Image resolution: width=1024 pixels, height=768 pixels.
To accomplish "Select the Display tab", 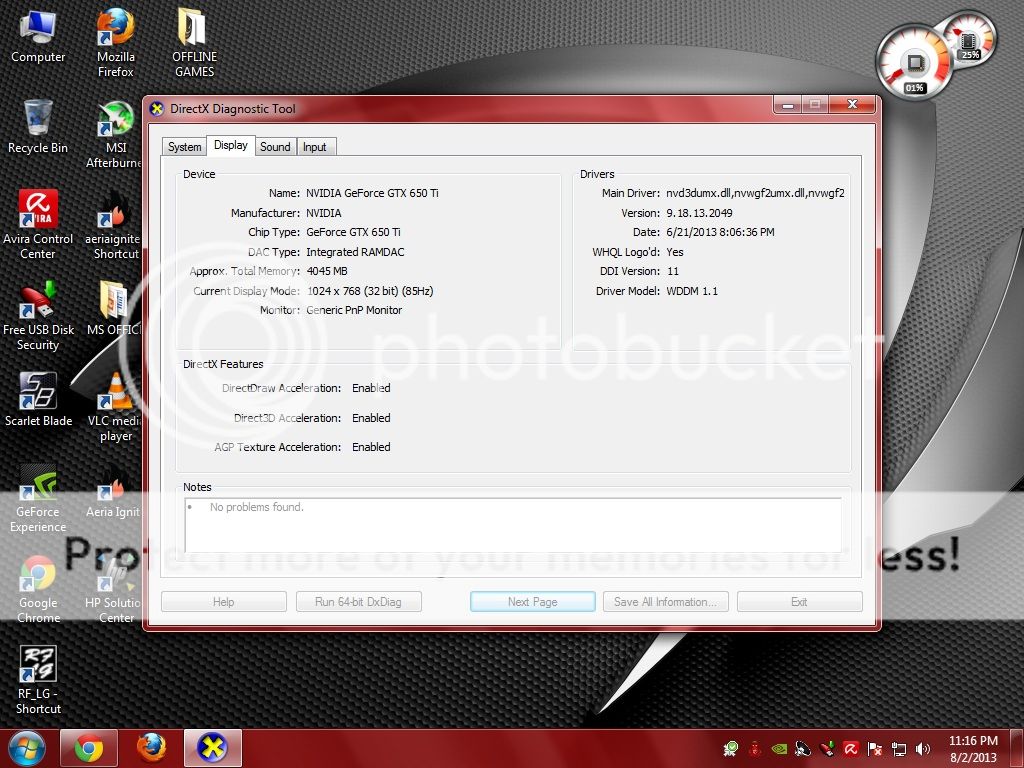I will pos(231,145).
